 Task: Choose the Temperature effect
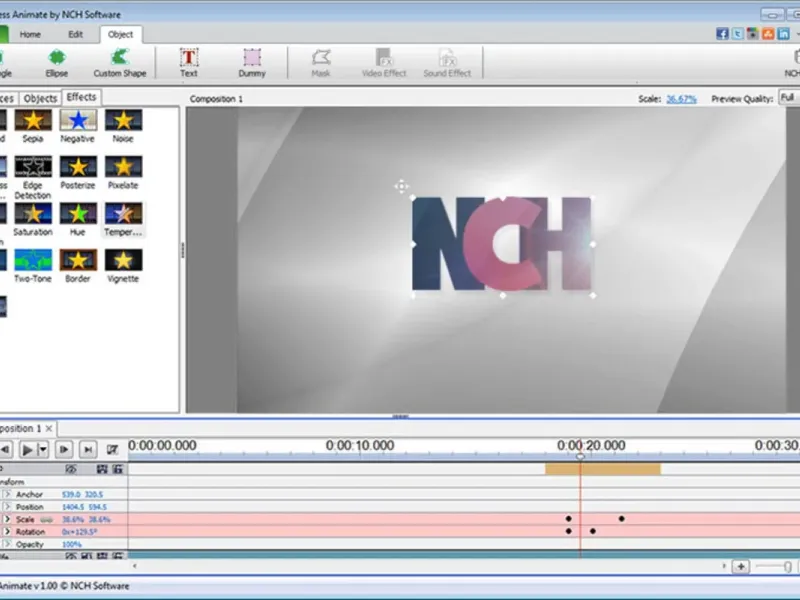123,219
